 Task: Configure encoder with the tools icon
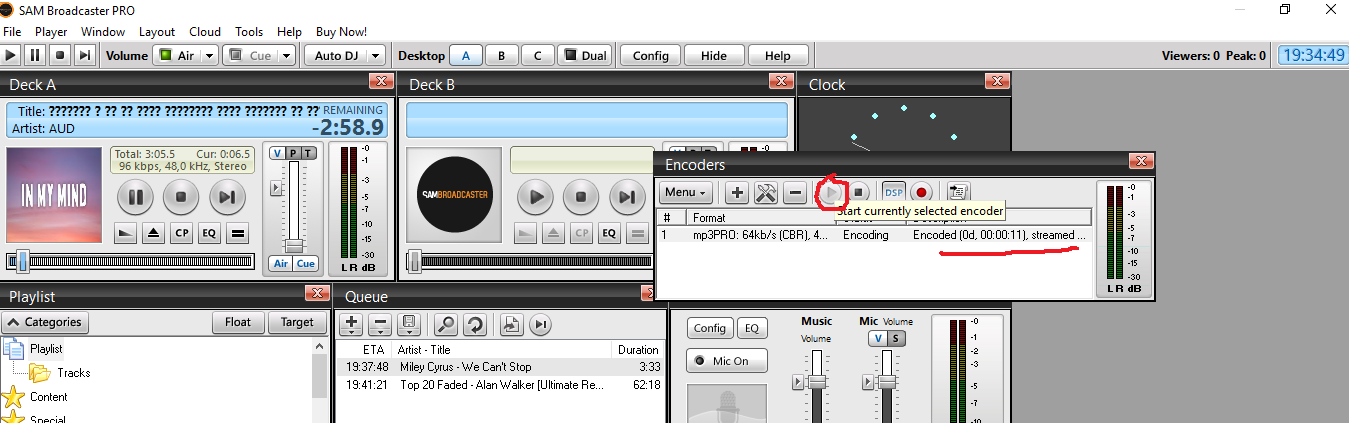pyautogui.click(x=766, y=192)
